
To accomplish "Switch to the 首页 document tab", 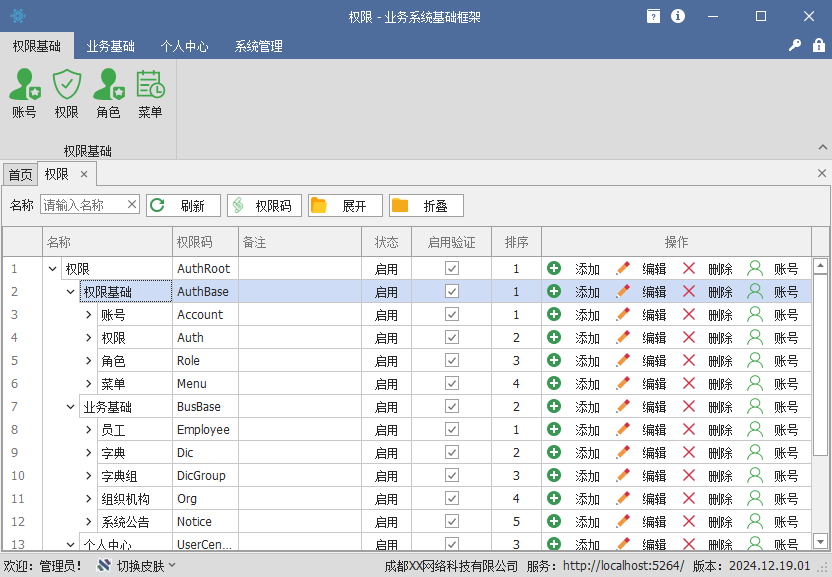I will tap(20, 174).
